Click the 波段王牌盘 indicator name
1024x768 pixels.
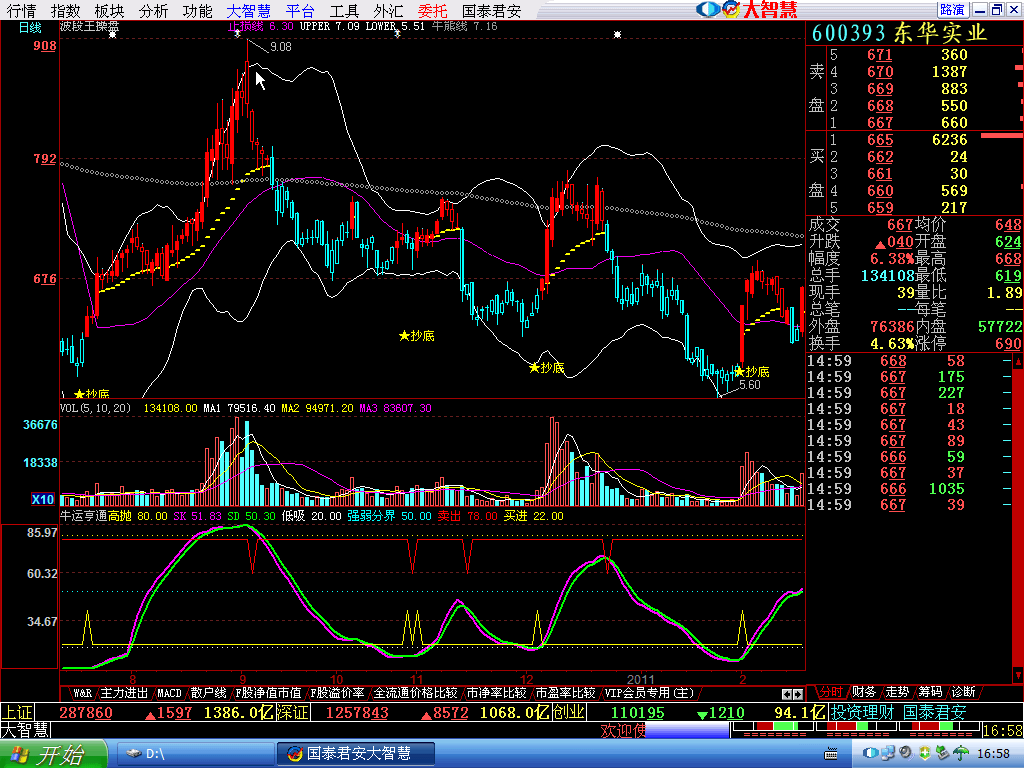coord(89,27)
